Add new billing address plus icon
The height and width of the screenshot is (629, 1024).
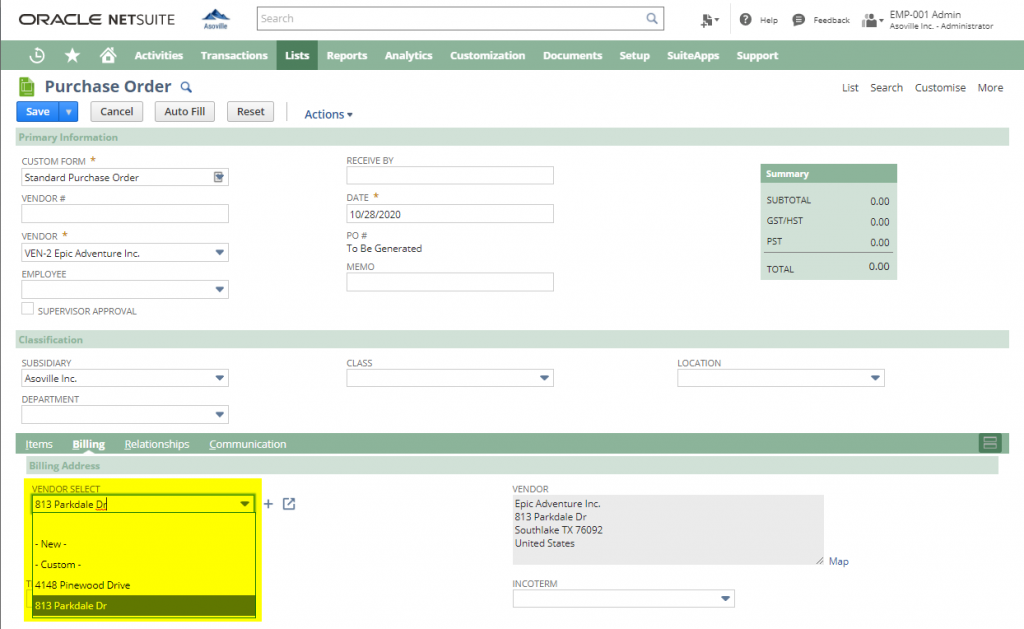[x=268, y=504]
